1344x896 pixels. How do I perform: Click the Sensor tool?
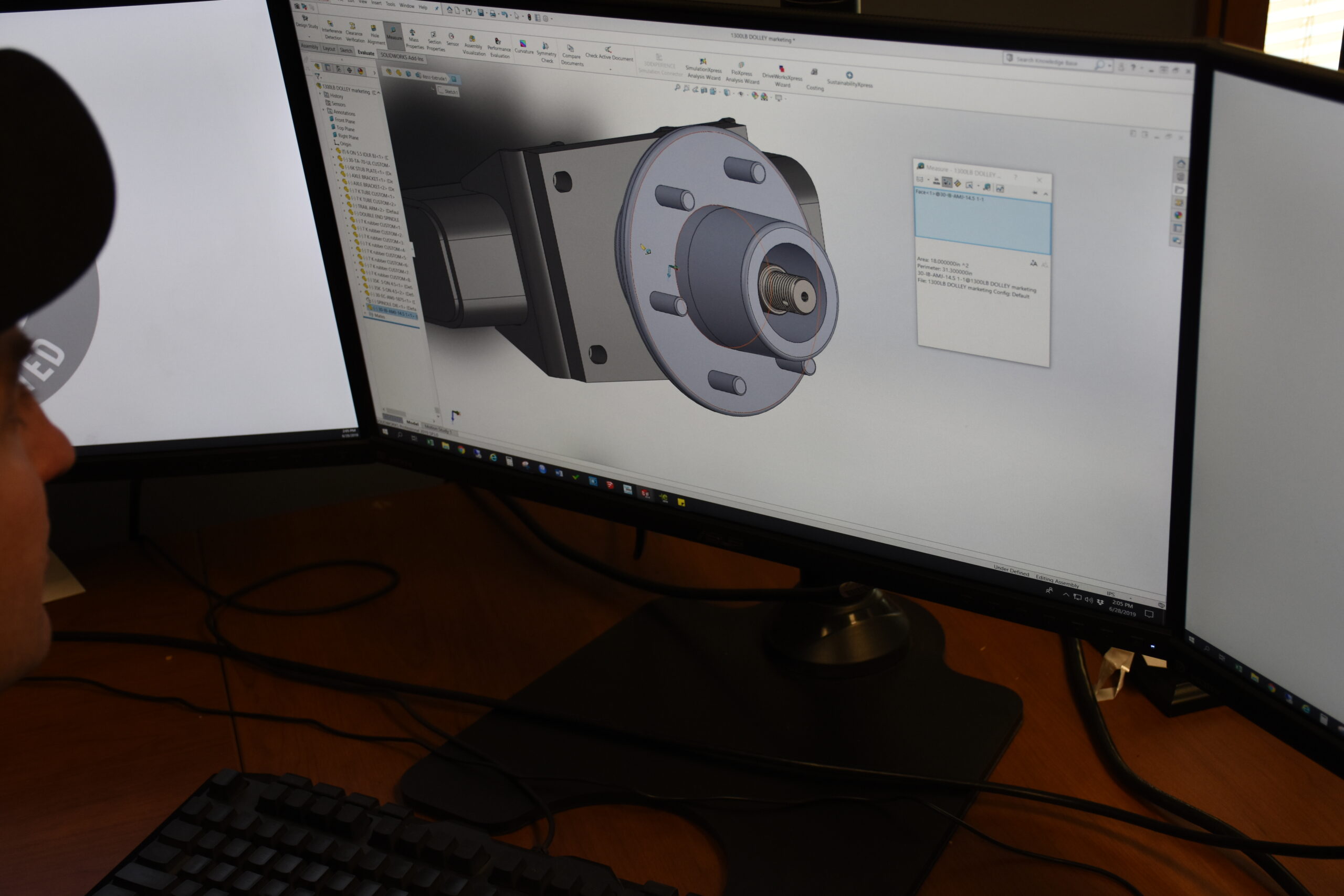[x=452, y=39]
